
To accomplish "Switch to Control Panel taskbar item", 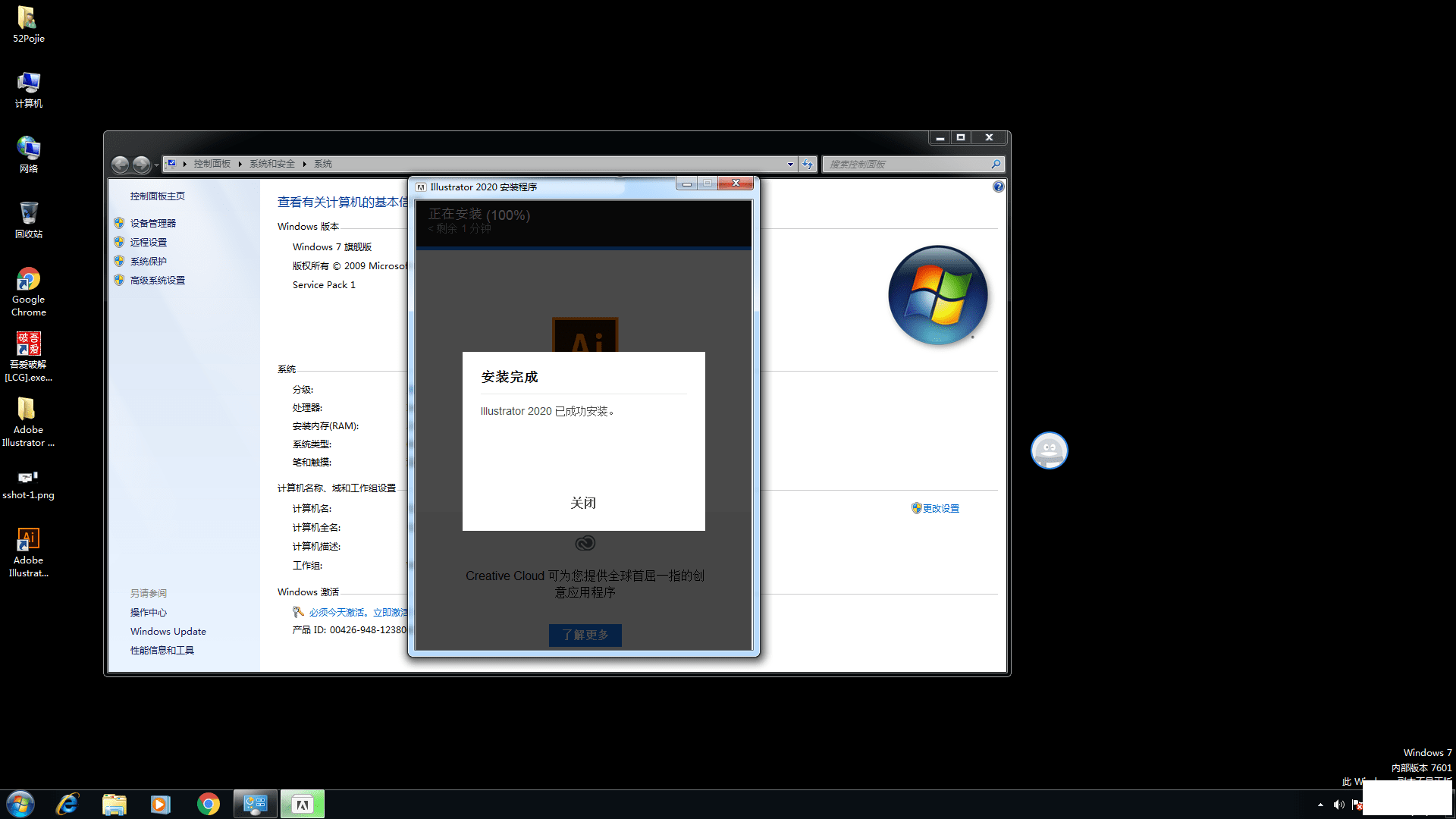I will (x=256, y=804).
